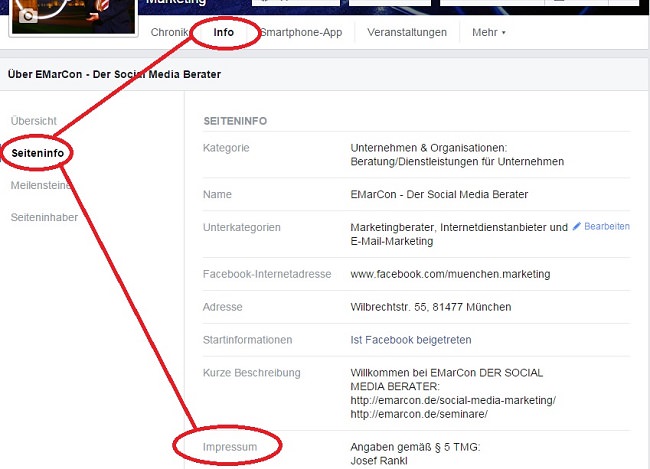Go to the Veranstaltungen tab
Viewport: 650px width, 469px height.
pyautogui.click(x=407, y=32)
